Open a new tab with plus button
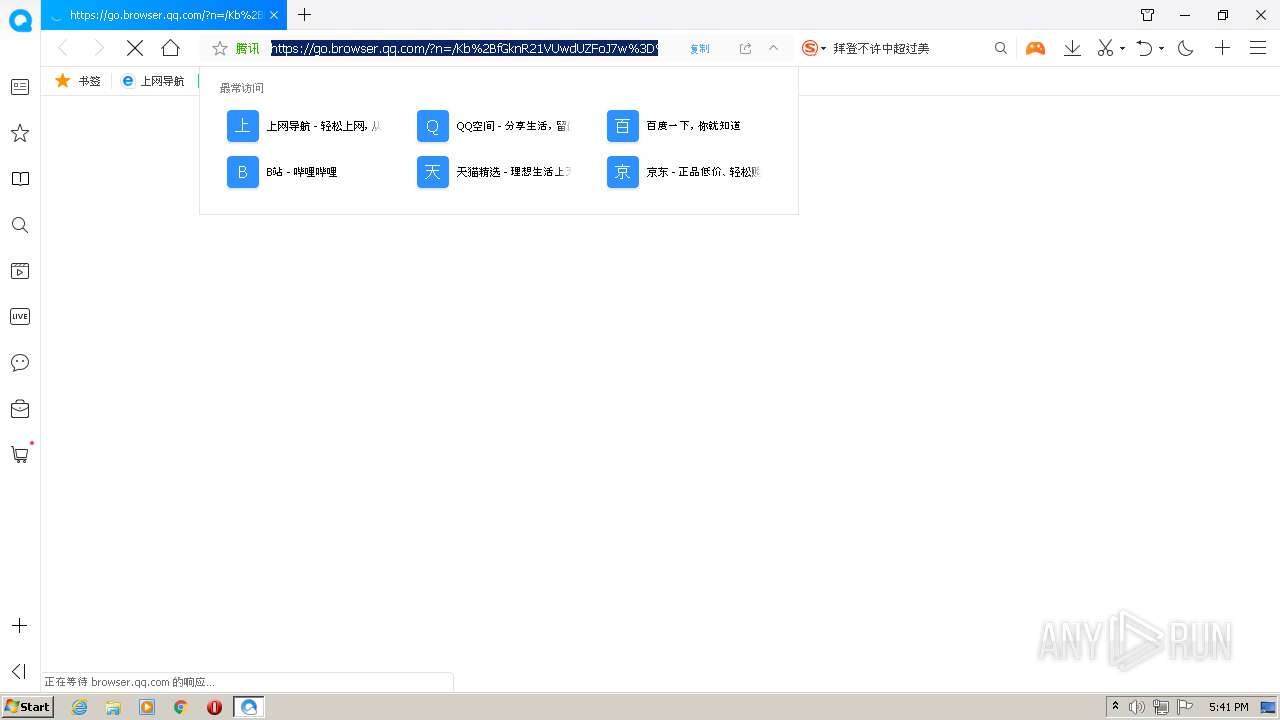The image size is (1280, 720). point(305,15)
